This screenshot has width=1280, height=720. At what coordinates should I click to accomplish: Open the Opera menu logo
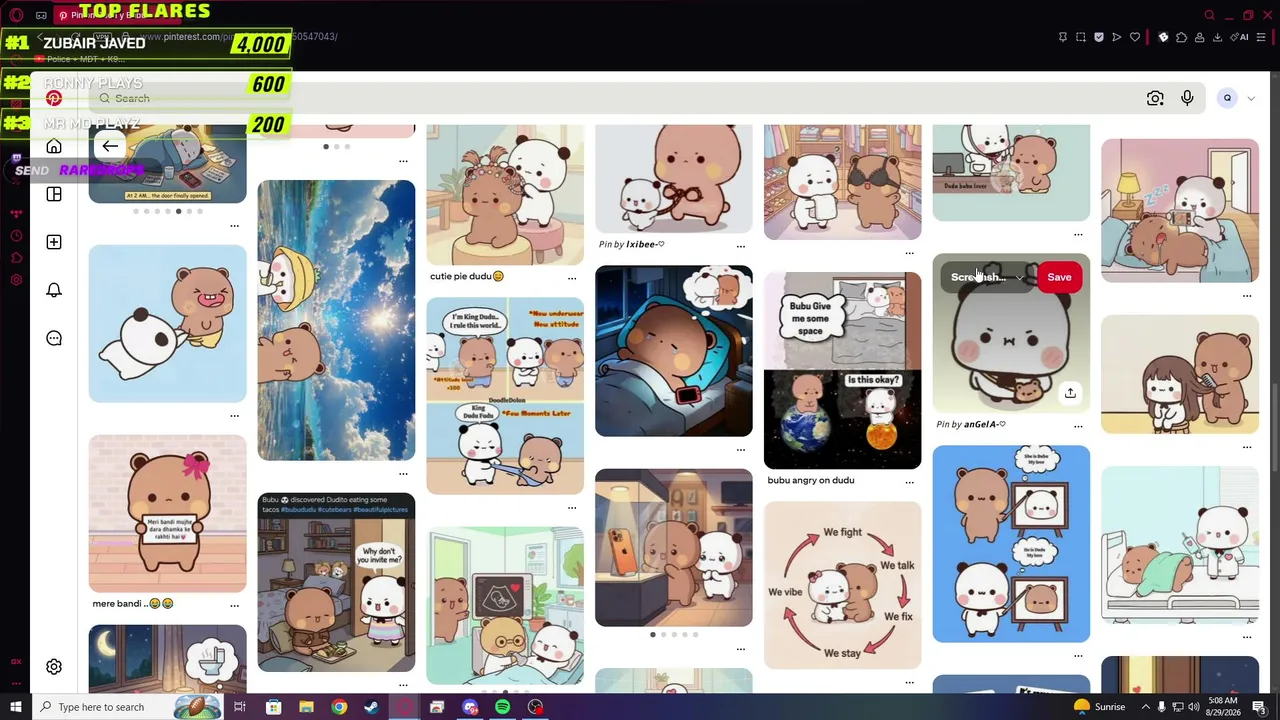pyautogui.click(x=16, y=15)
